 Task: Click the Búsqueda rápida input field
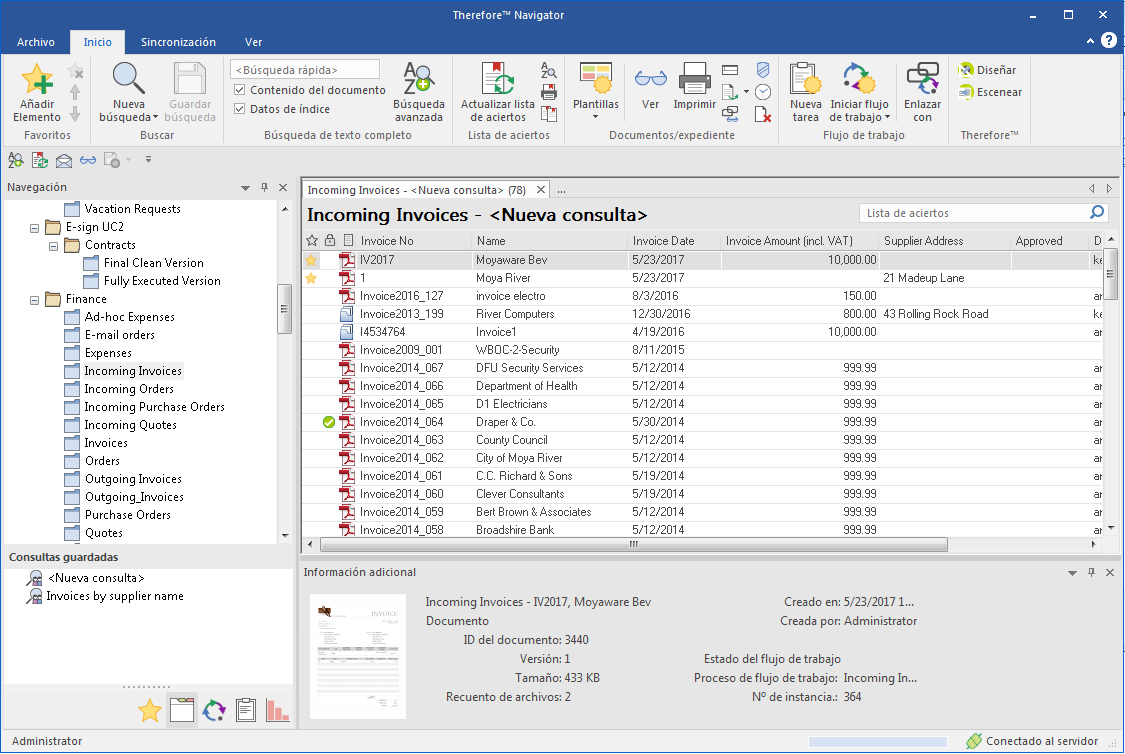click(305, 70)
